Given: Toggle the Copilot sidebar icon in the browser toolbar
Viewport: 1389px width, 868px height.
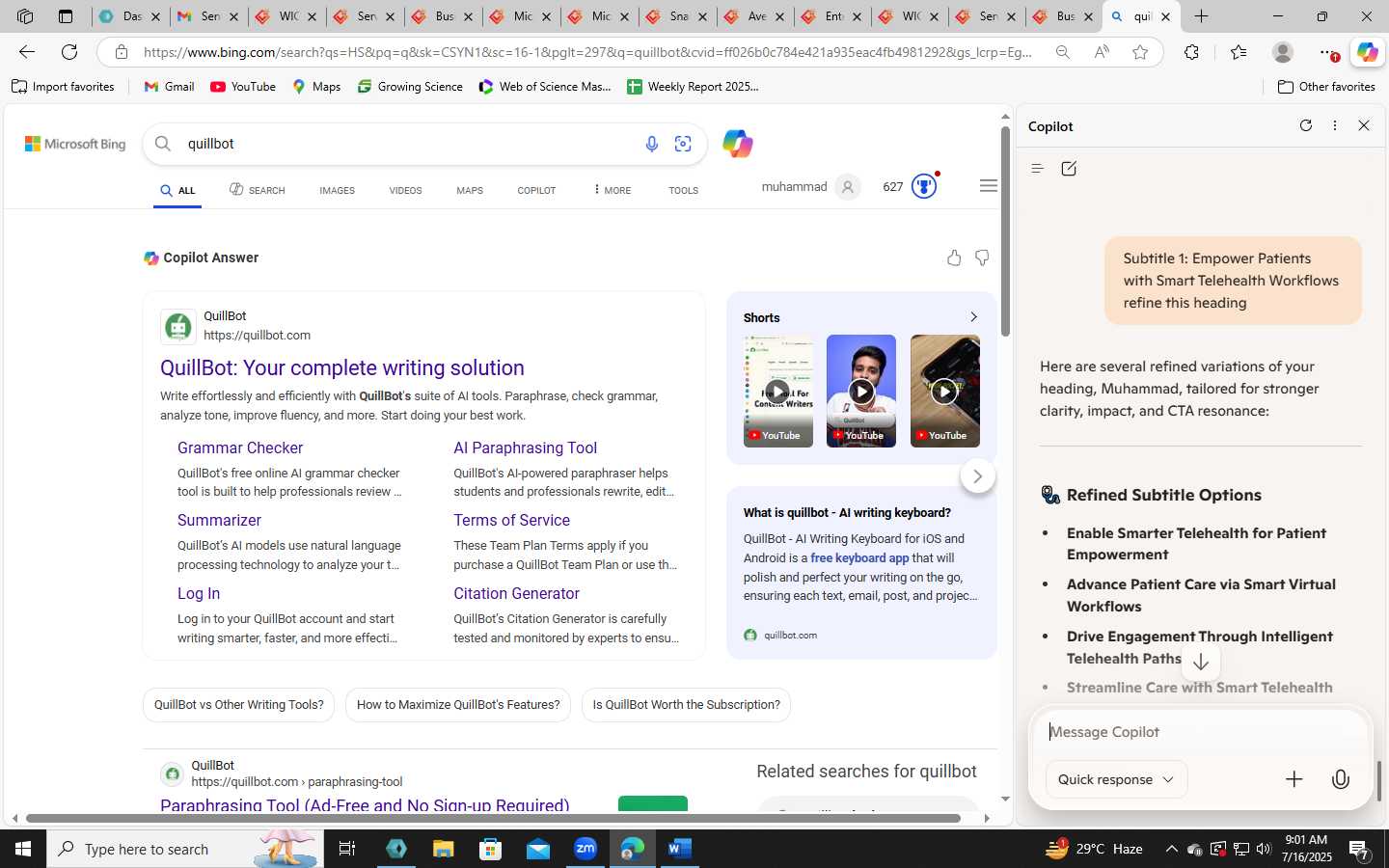Looking at the screenshot, I should click(x=1367, y=52).
